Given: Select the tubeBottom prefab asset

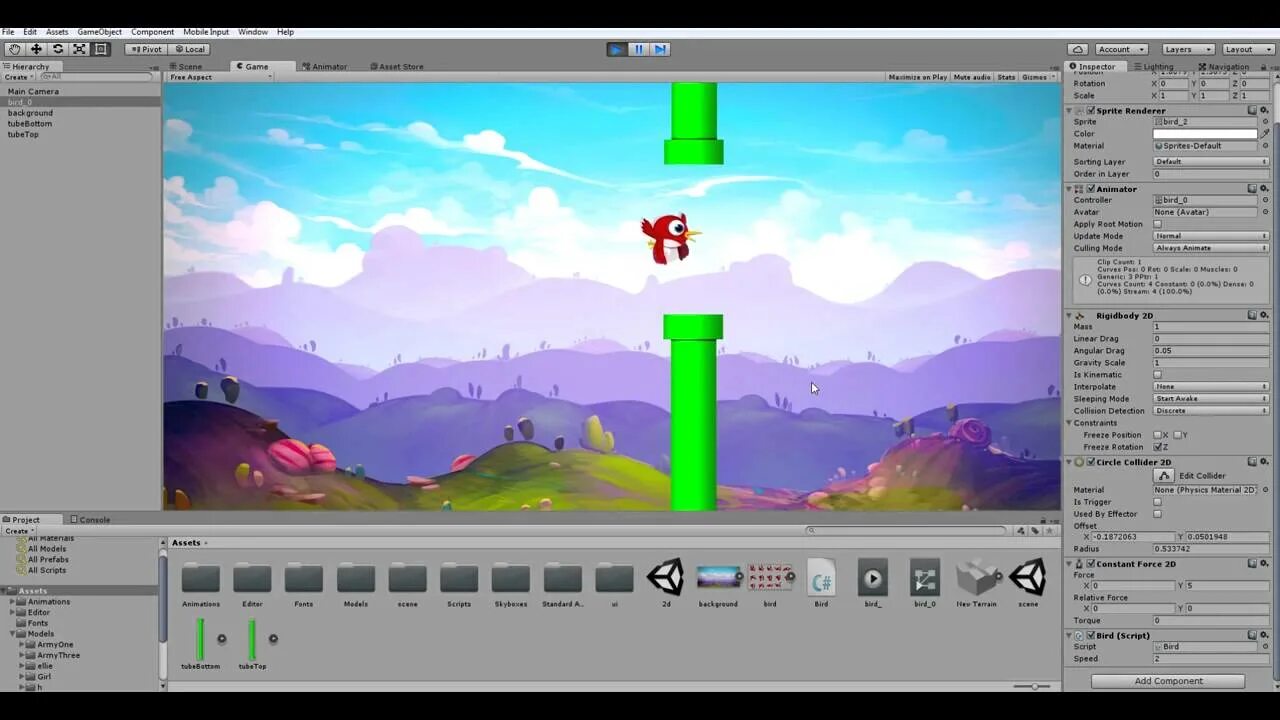Looking at the screenshot, I should [x=201, y=645].
